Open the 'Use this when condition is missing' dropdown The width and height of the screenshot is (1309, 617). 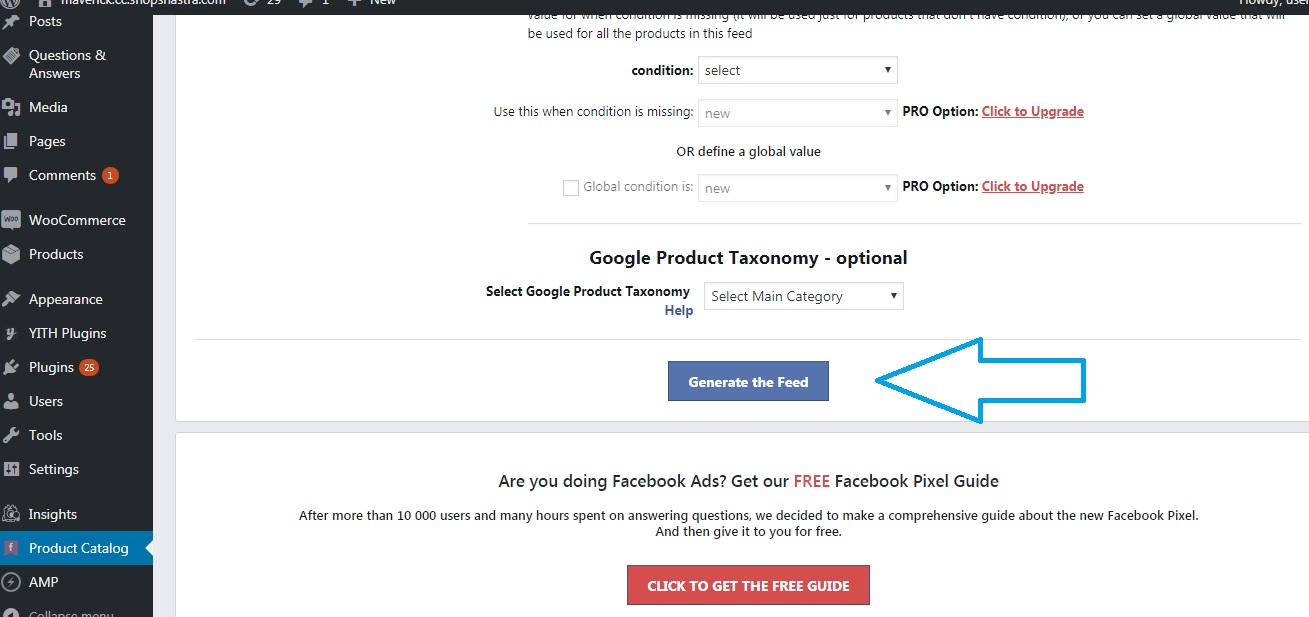797,113
